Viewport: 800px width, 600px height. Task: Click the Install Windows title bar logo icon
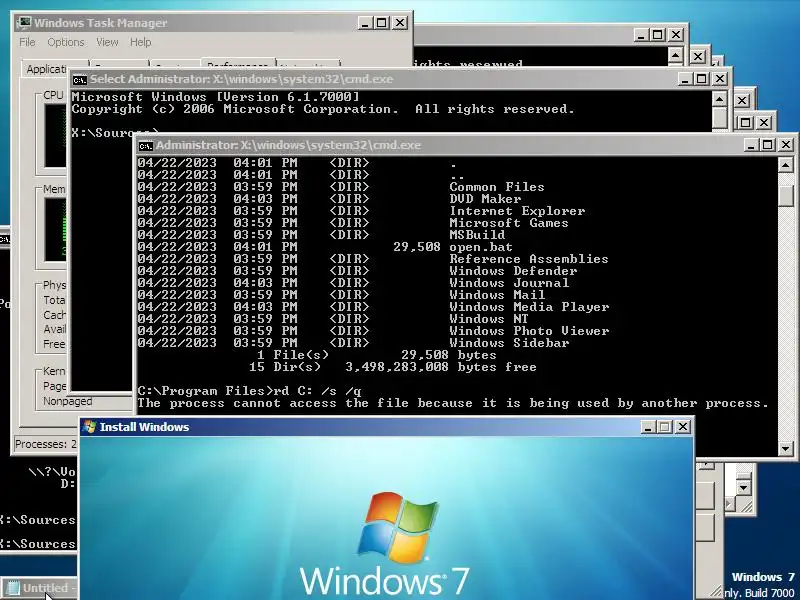90,427
